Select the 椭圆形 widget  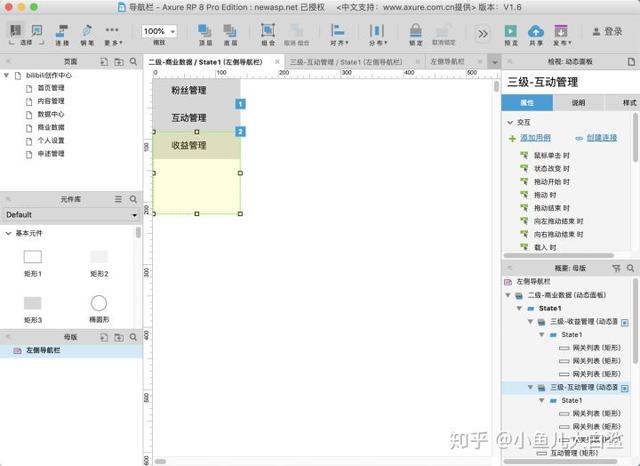[99, 309]
